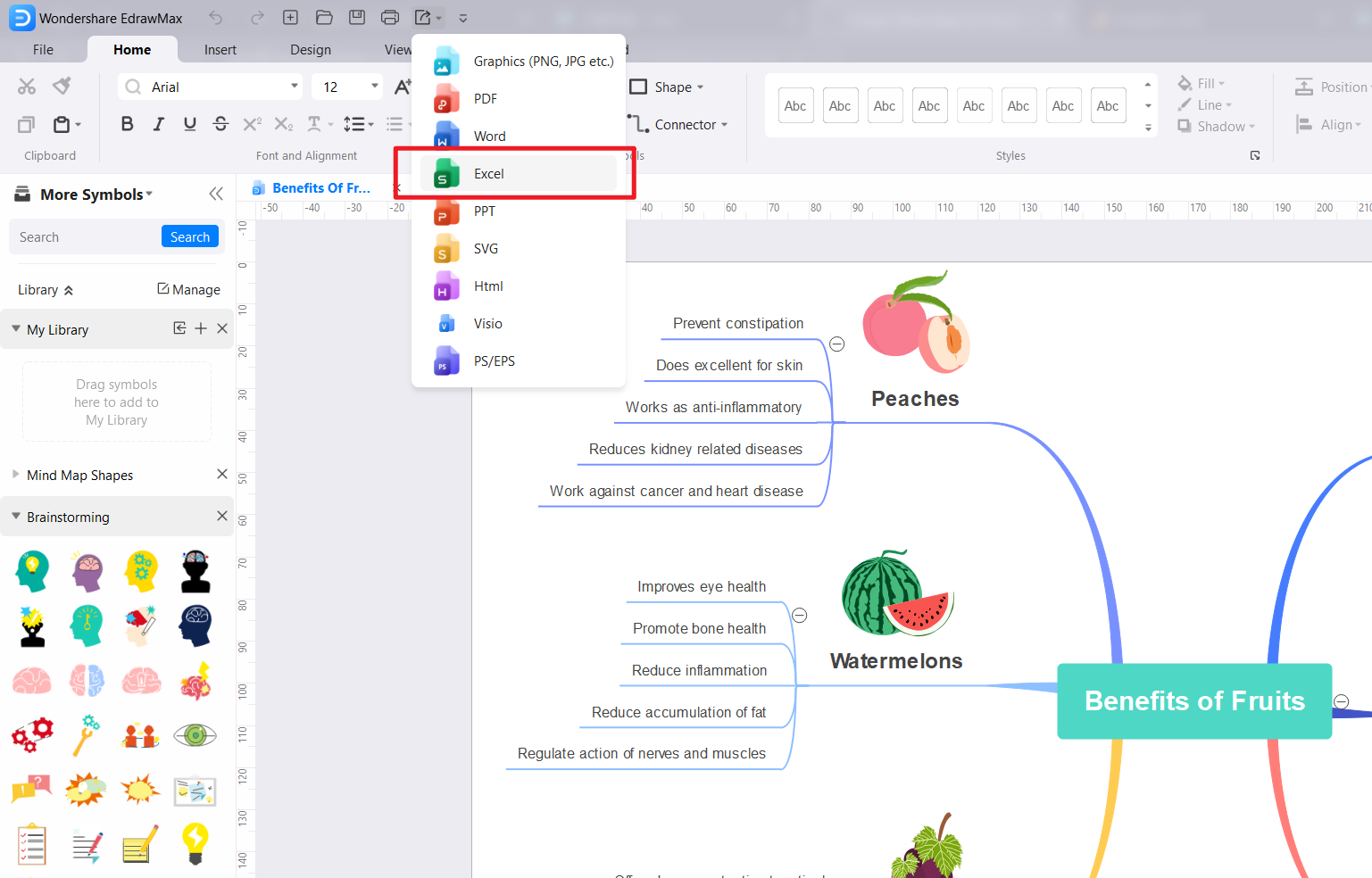Export the diagram as SVG
This screenshot has width=1372, height=878.
point(519,249)
